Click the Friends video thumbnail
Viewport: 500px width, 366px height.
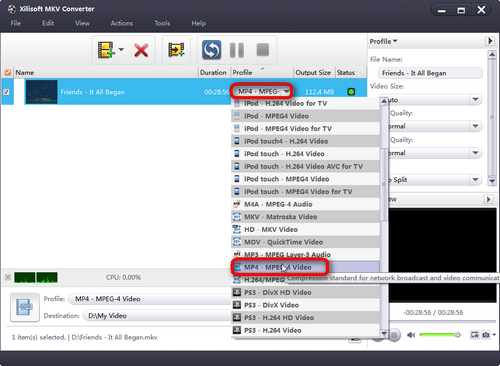click(x=41, y=92)
